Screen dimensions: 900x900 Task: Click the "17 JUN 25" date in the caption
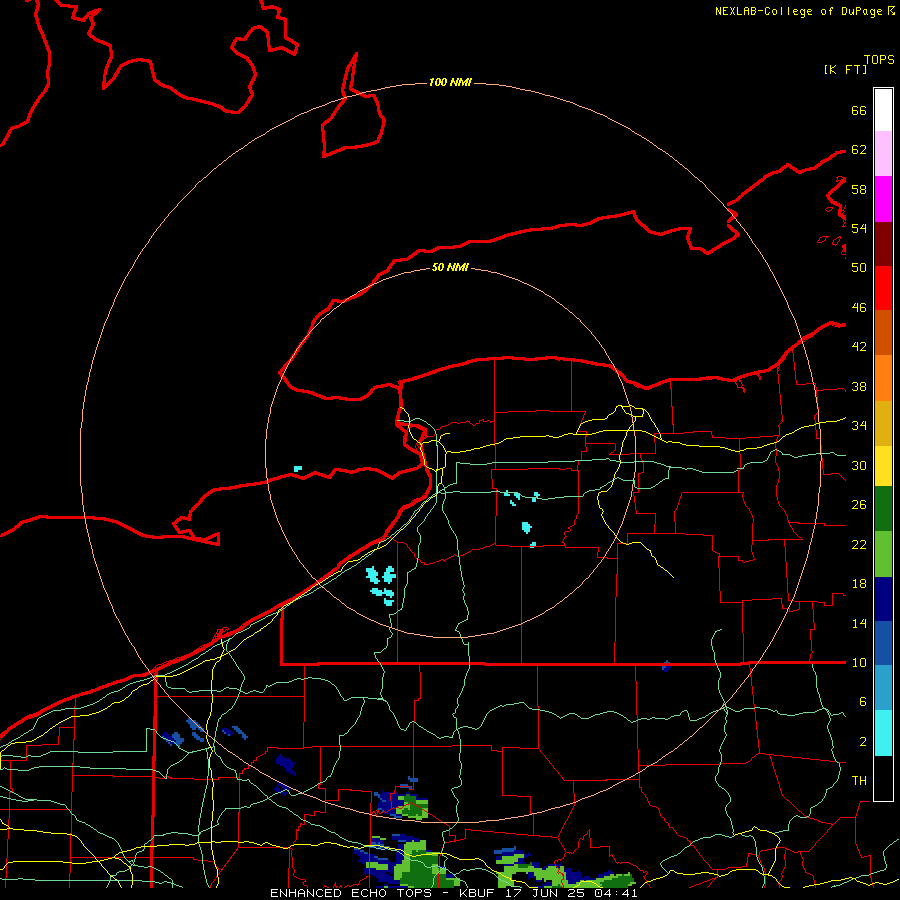547,893
